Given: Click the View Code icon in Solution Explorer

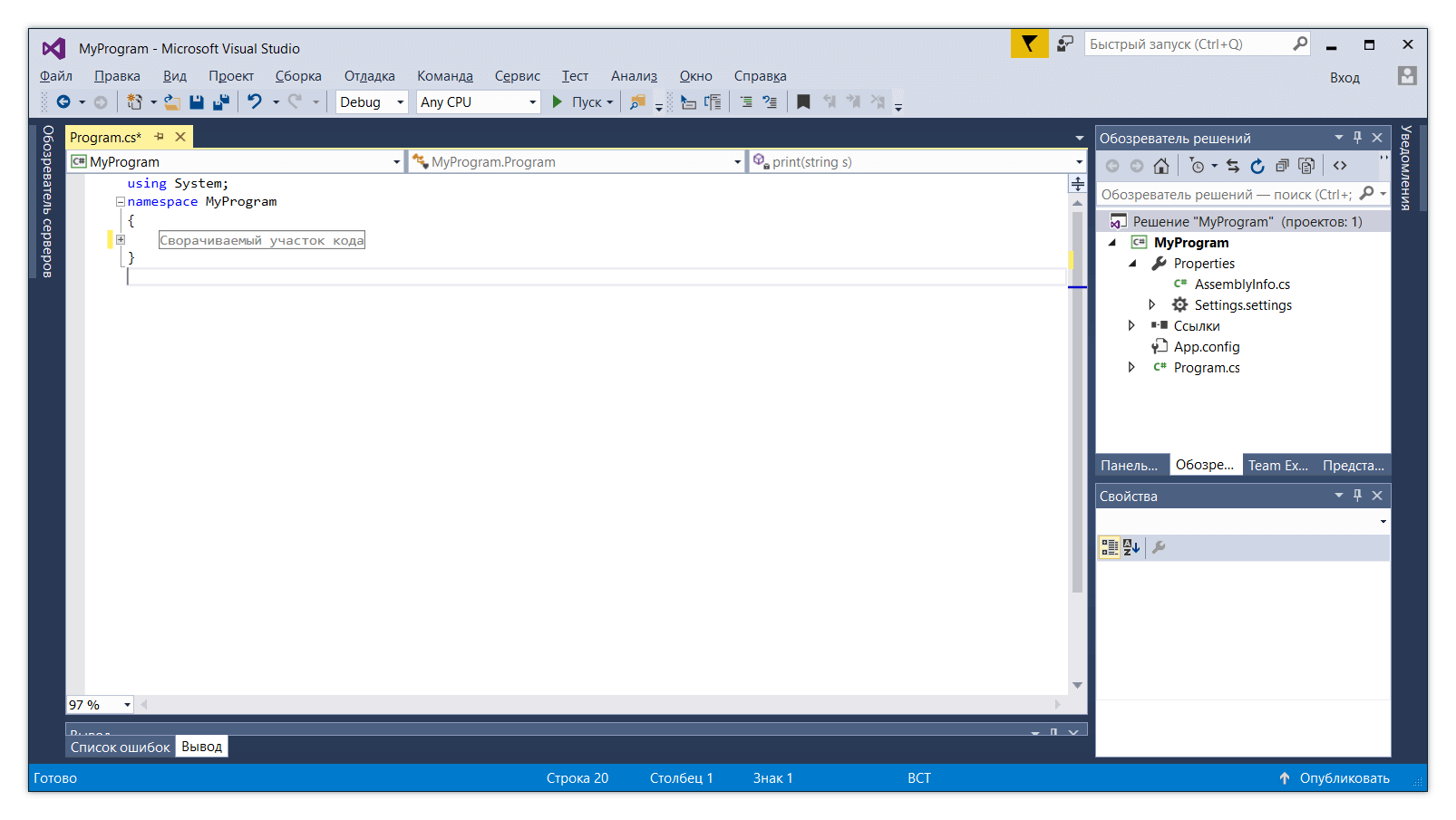Looking at the screenshot, I should click(x=1340, y=166).
